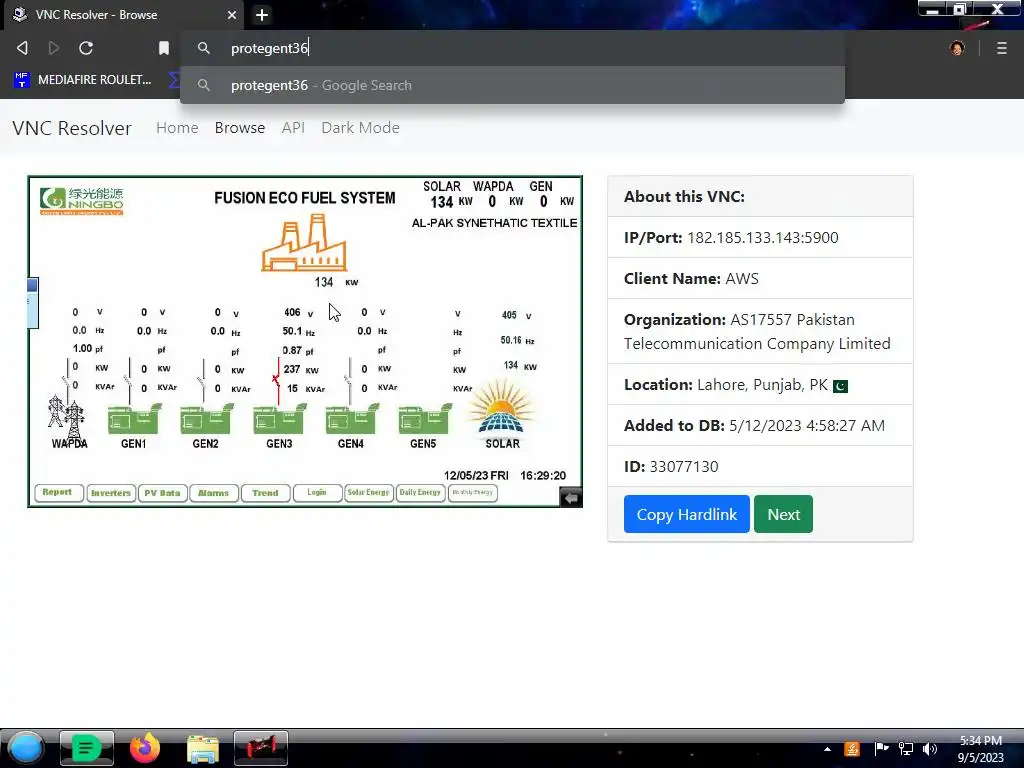This screenshot has width=1024, height=768.
Task: Click the Pakistan flag icon by Location
Action: (x=840, y=386)
